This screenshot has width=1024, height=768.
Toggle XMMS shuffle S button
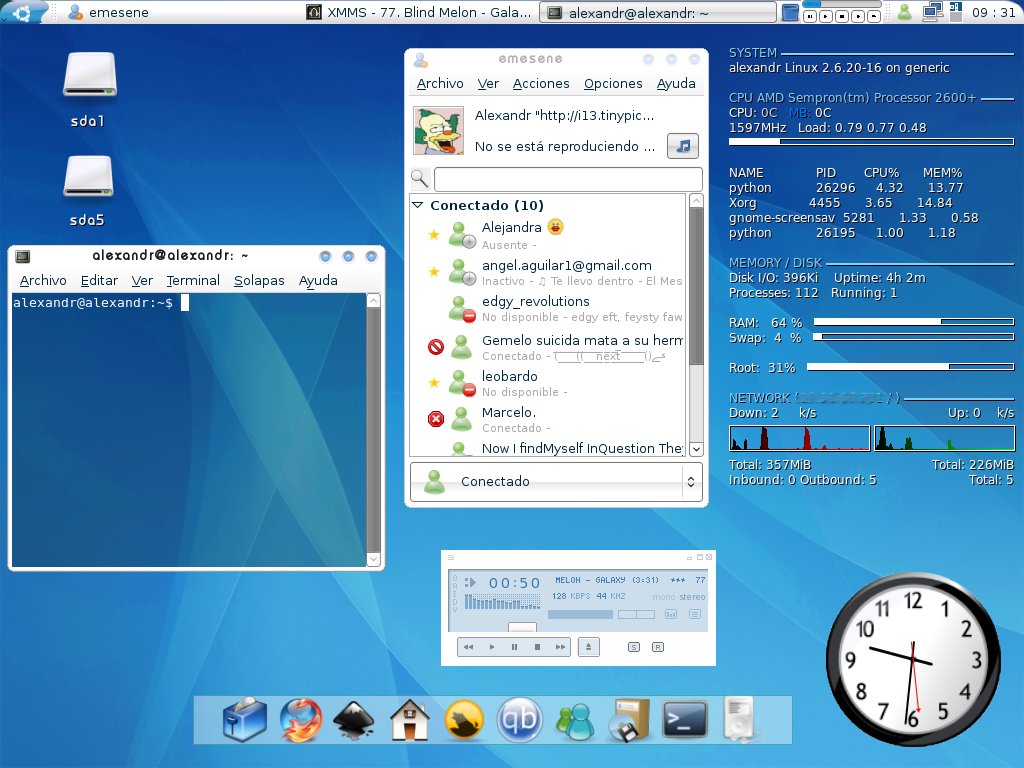[x=633, y=647]
